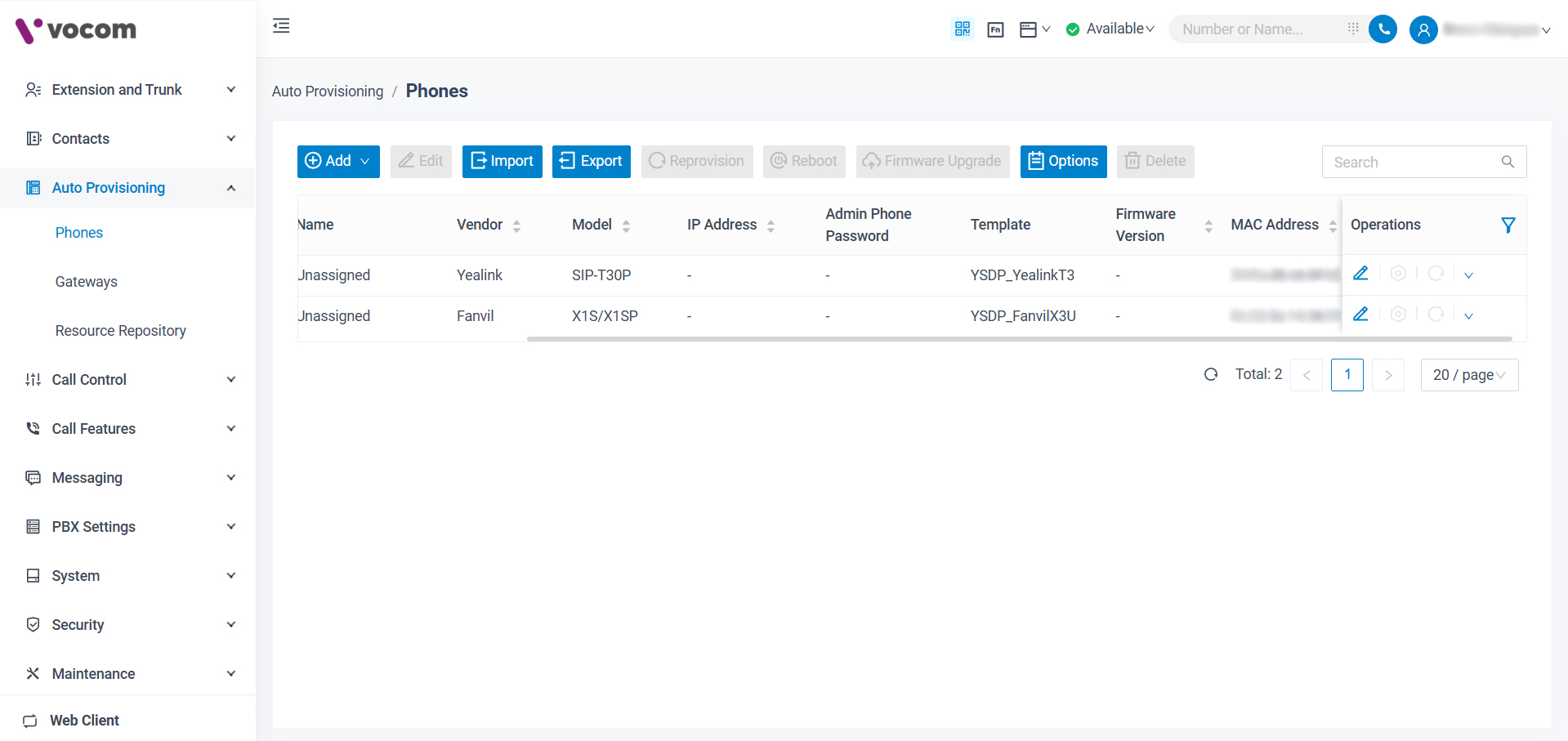Image resolution: width=1568 pixels, height=741 pixels.
Task: Edit the Fanvil X1S/X1SP phone row
Action: pos(1360,315)
